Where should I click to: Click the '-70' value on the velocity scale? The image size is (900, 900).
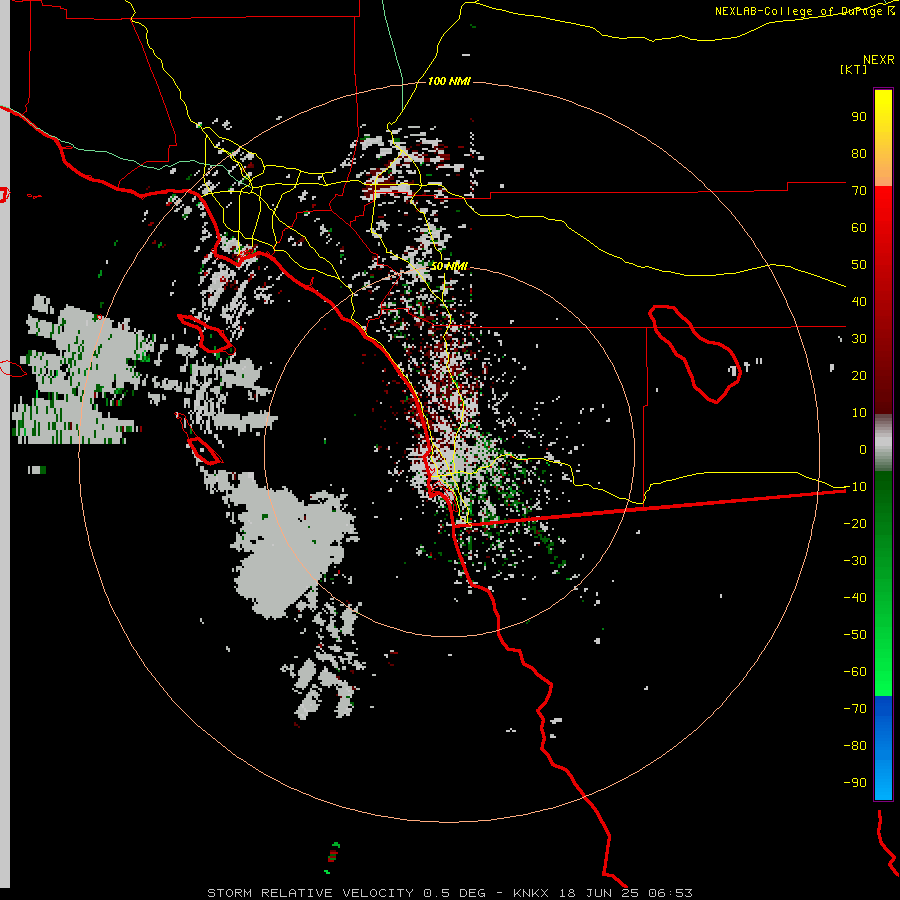tap(855, 709)
